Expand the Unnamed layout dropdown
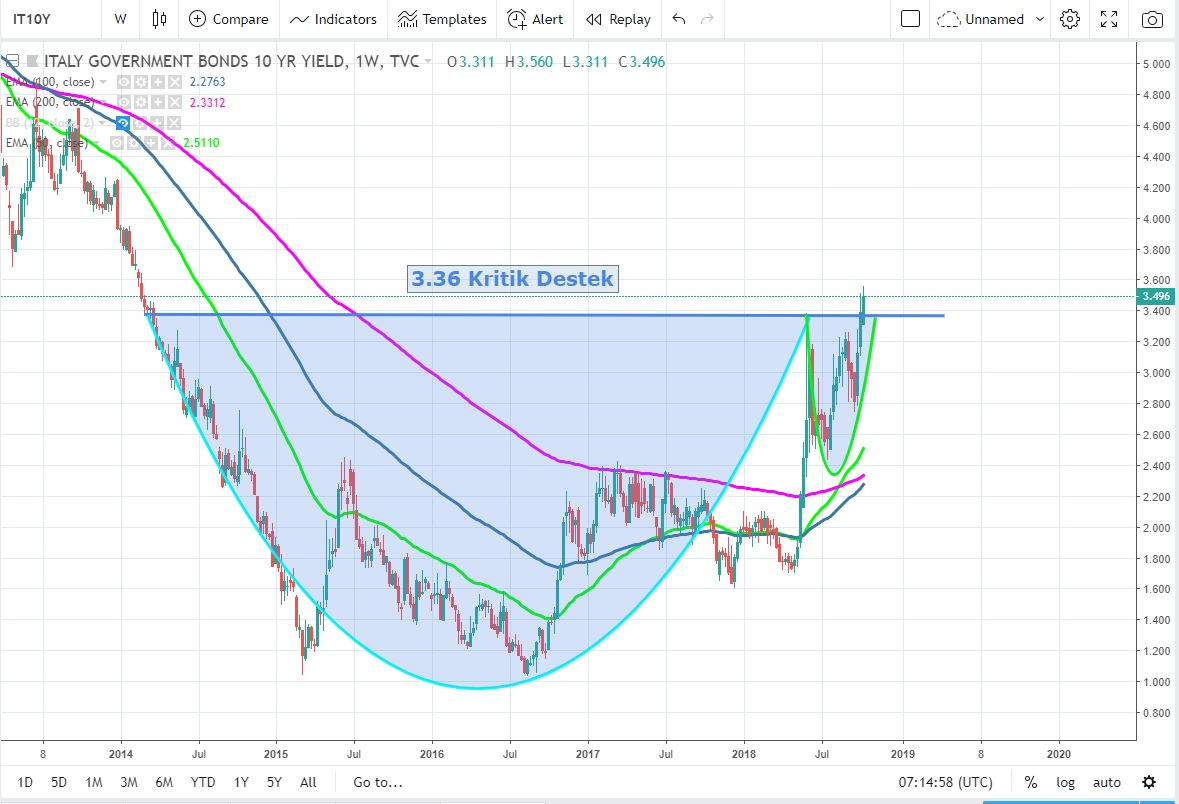 pyautogui.click(x=1040, y=19)
